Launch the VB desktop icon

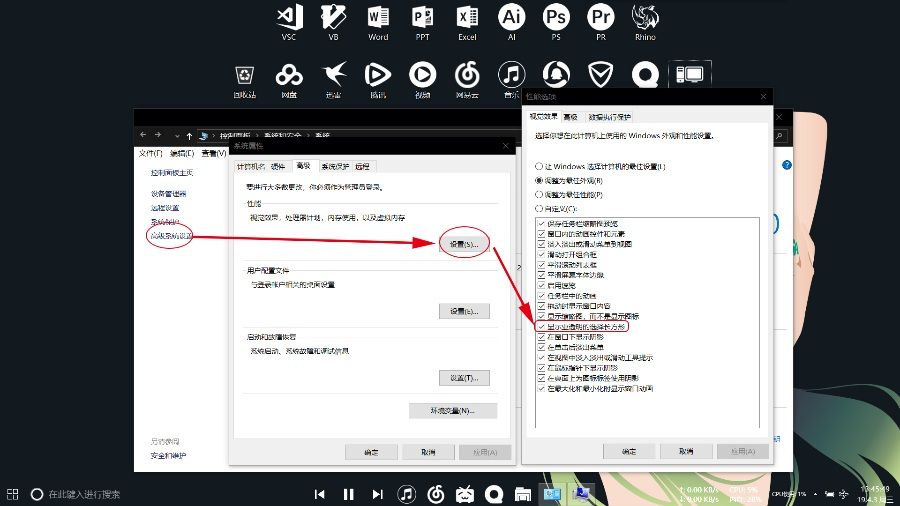[333, 22]
